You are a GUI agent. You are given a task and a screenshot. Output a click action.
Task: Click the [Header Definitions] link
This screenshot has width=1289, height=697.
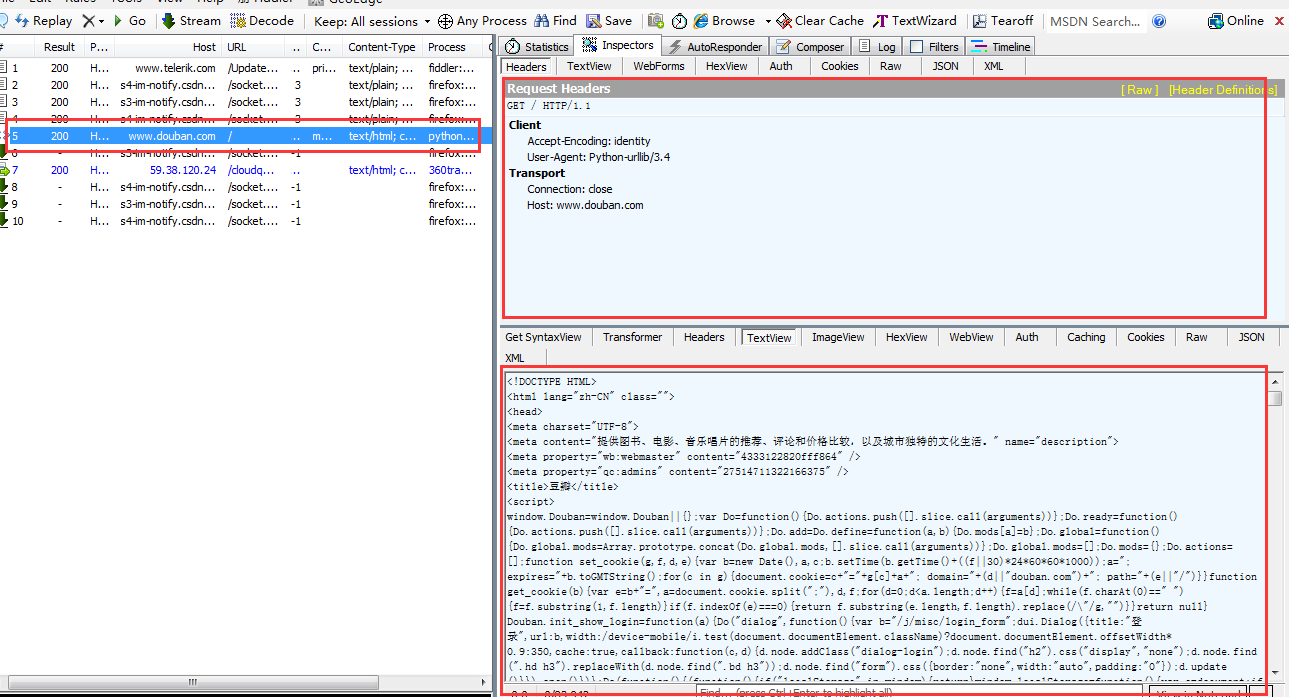pos(1222,90)
